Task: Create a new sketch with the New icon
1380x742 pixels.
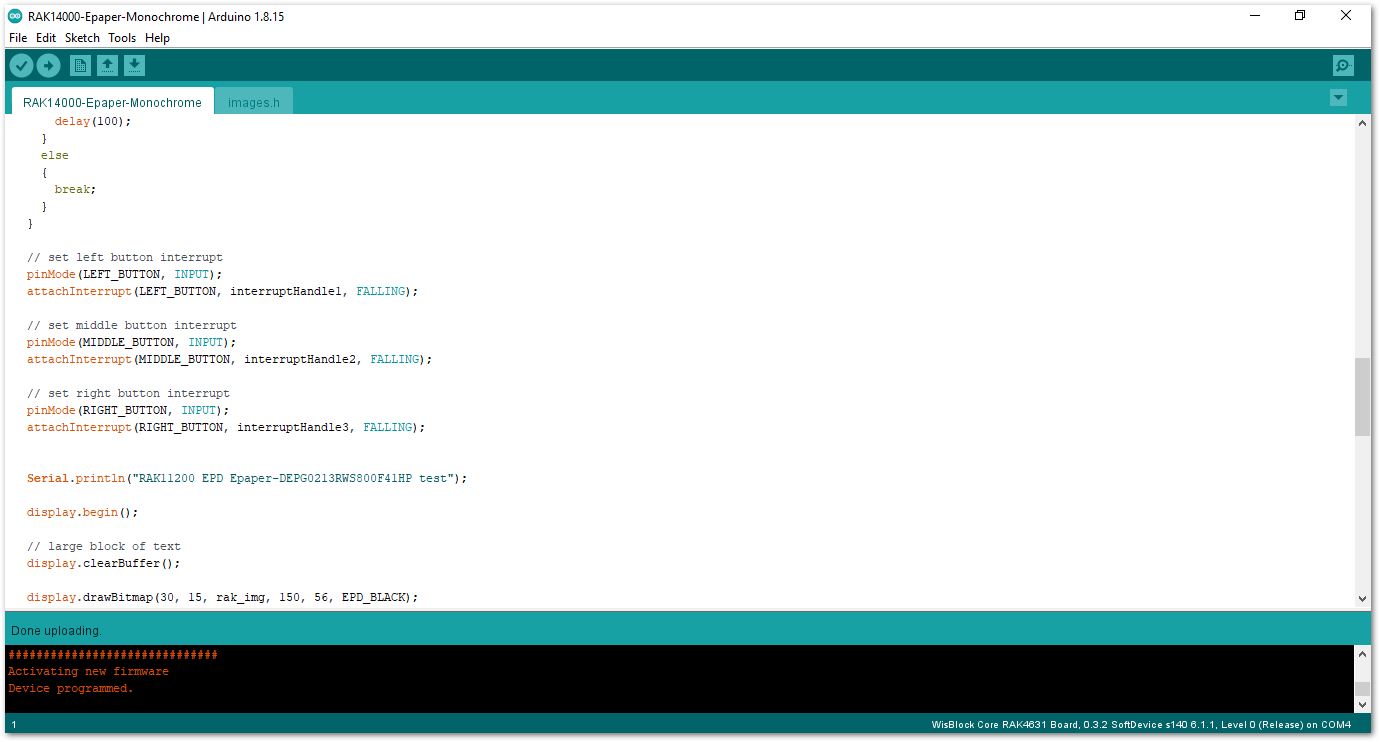Action: click(x=80, y=66)
